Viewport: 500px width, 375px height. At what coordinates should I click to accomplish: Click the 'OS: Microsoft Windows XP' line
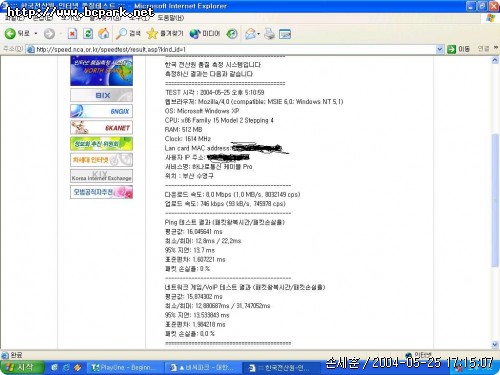[x=202, y=111]
